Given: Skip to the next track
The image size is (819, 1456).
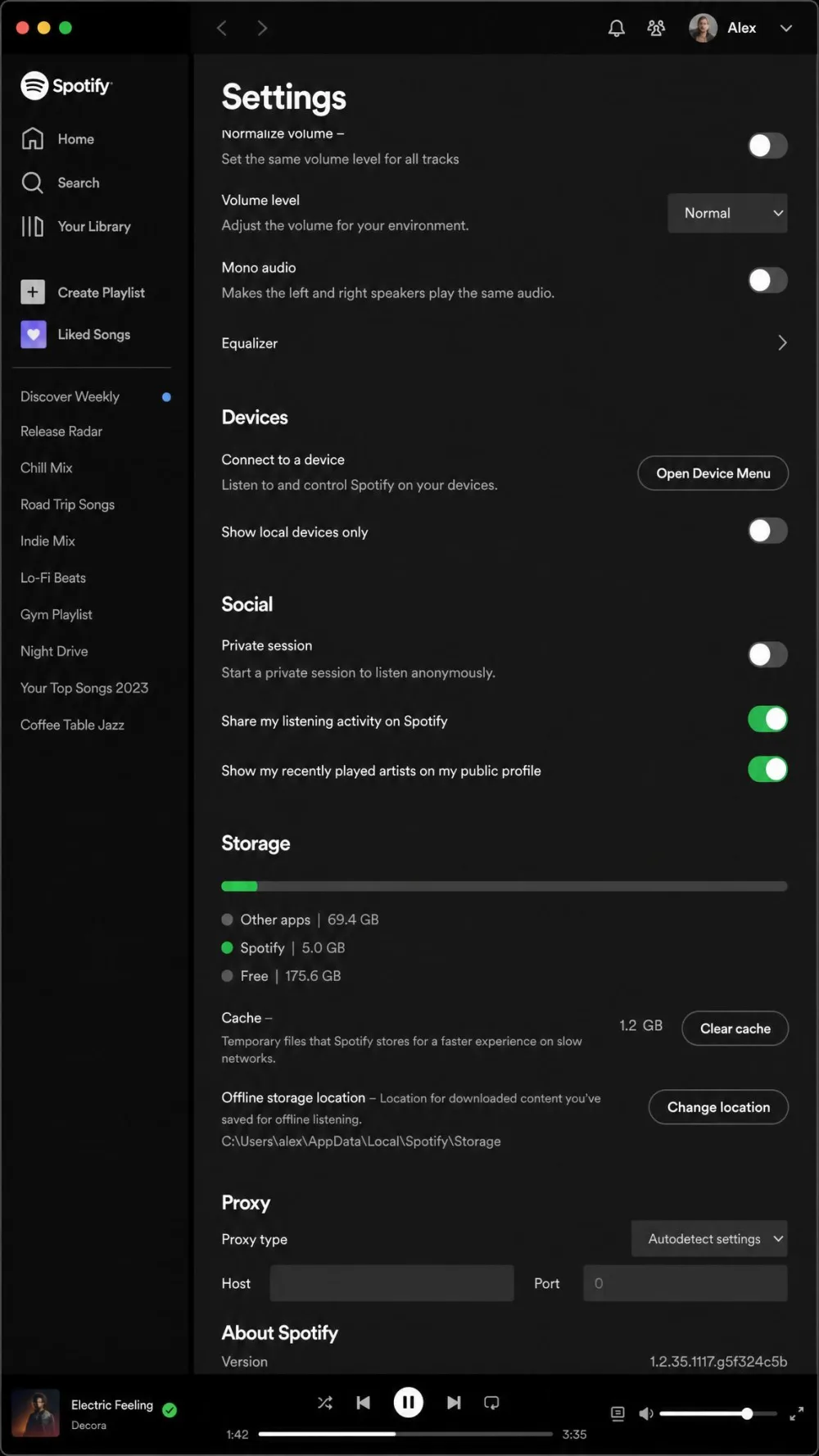Looking at the screenshot, I should pos(454,1403).
